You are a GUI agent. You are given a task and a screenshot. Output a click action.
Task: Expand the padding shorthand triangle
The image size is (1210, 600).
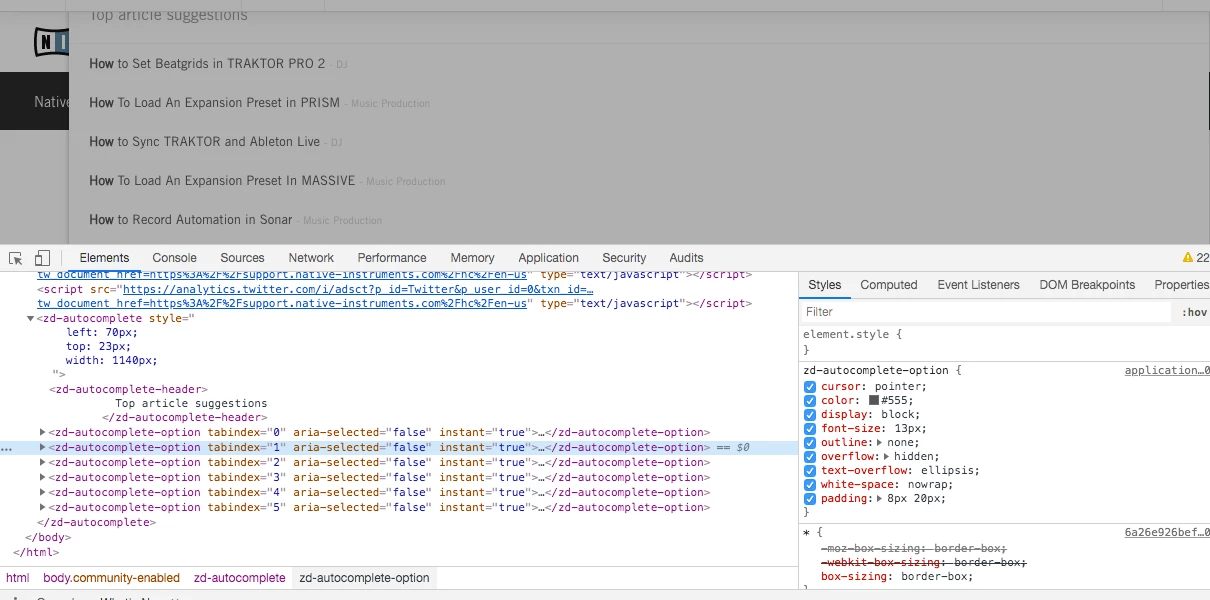(x=880, y=498)
